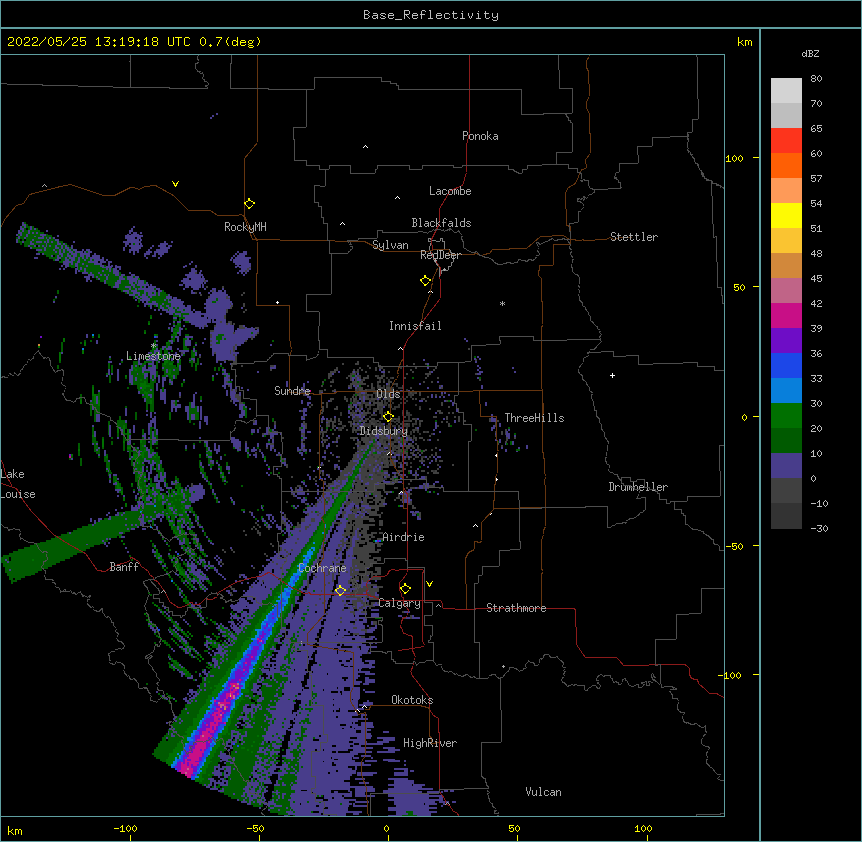Pick the blue 36 dBZ legend swatch
The image size is (862, 842).
pos(786,365)
